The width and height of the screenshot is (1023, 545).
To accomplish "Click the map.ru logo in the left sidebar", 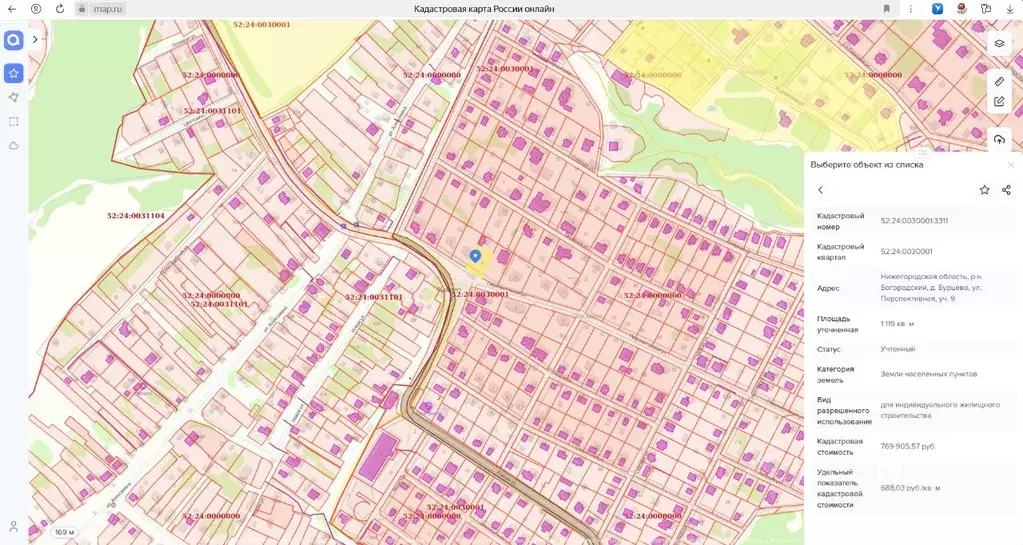I will coord(14,40).
